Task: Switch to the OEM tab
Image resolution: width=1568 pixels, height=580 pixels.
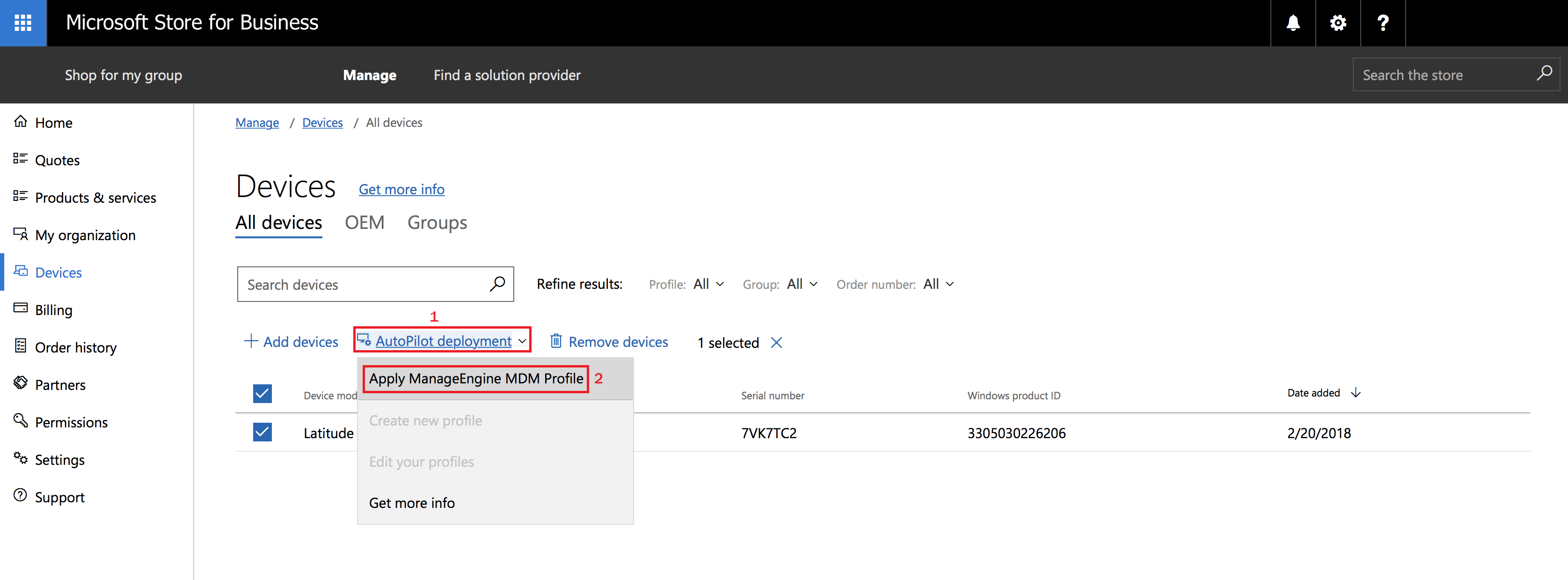Action: (364, 222)
